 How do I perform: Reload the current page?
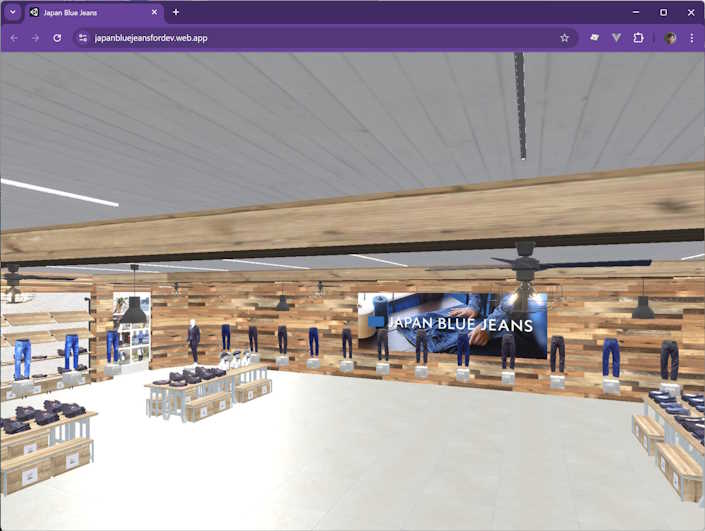(57, 38)
